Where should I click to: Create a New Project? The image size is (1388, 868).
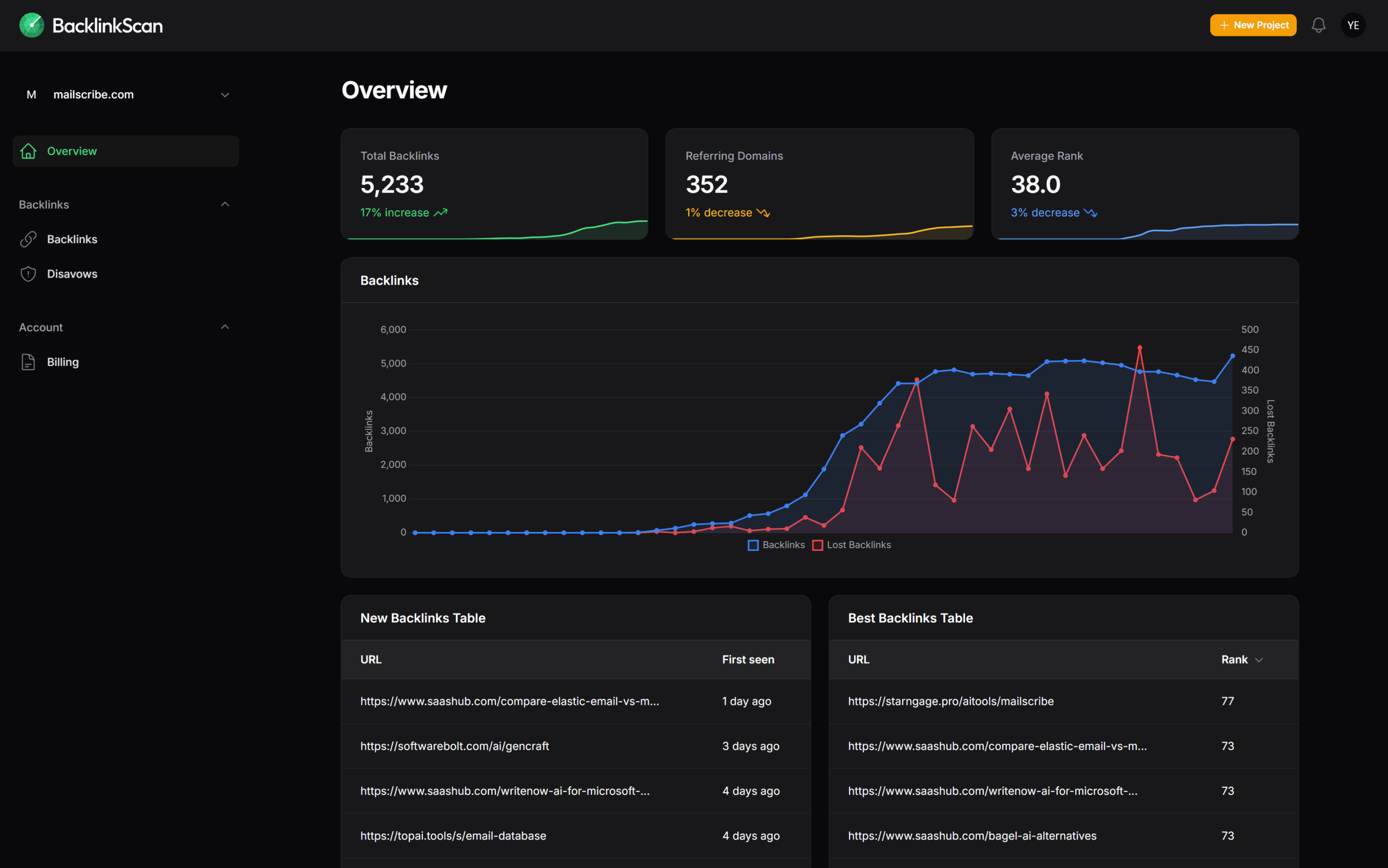click(x=1253, y=25)
